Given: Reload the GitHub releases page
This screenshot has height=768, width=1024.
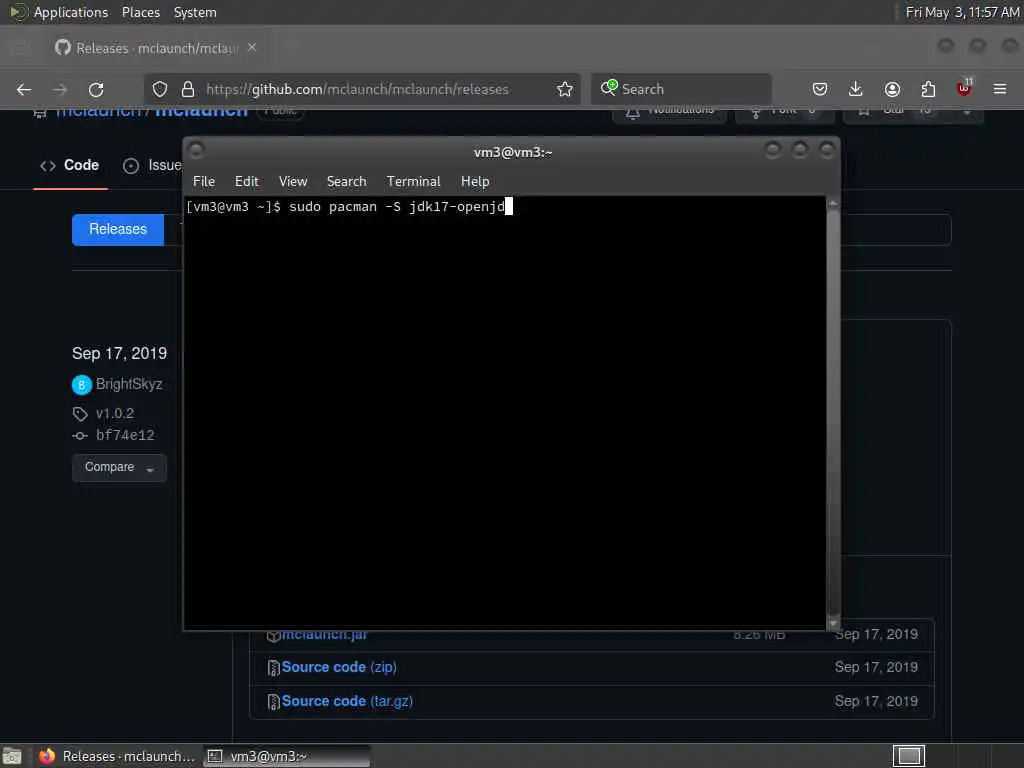Looking at the screenshot, I should (96, 89).
